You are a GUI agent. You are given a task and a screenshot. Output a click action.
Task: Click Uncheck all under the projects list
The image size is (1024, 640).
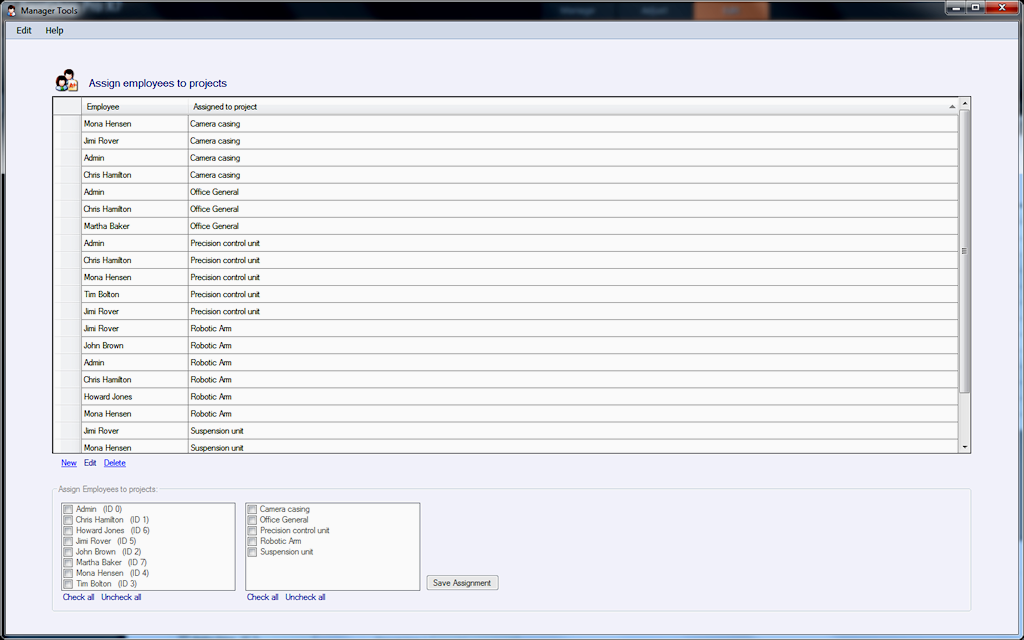tap(305, 597)
